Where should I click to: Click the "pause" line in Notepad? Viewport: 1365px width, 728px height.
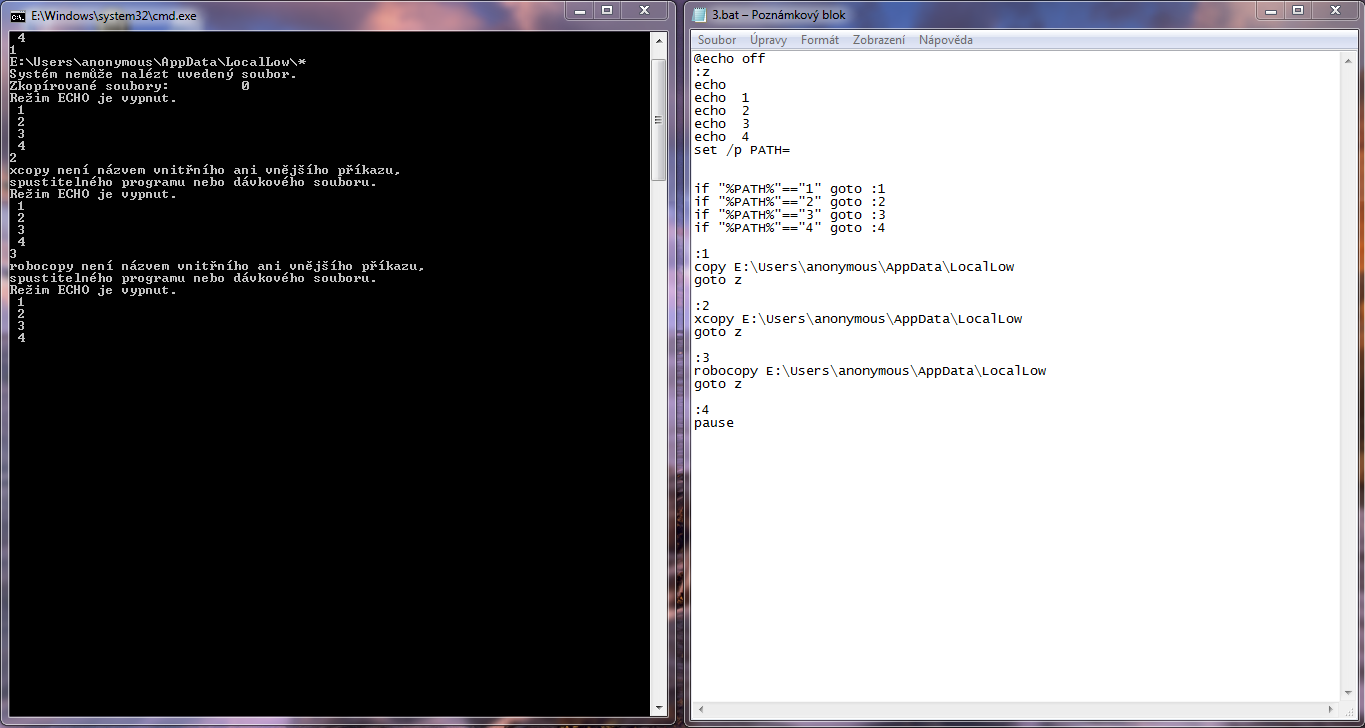[x=714, y=423]
